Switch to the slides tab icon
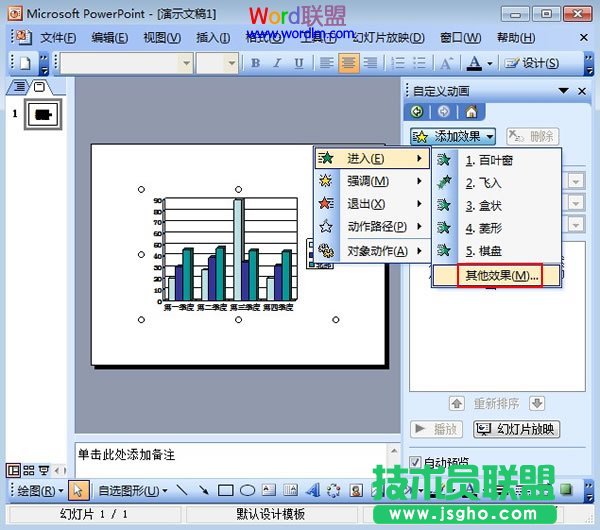The height and width of the screenshot is (530, 600). click(39, 87)
